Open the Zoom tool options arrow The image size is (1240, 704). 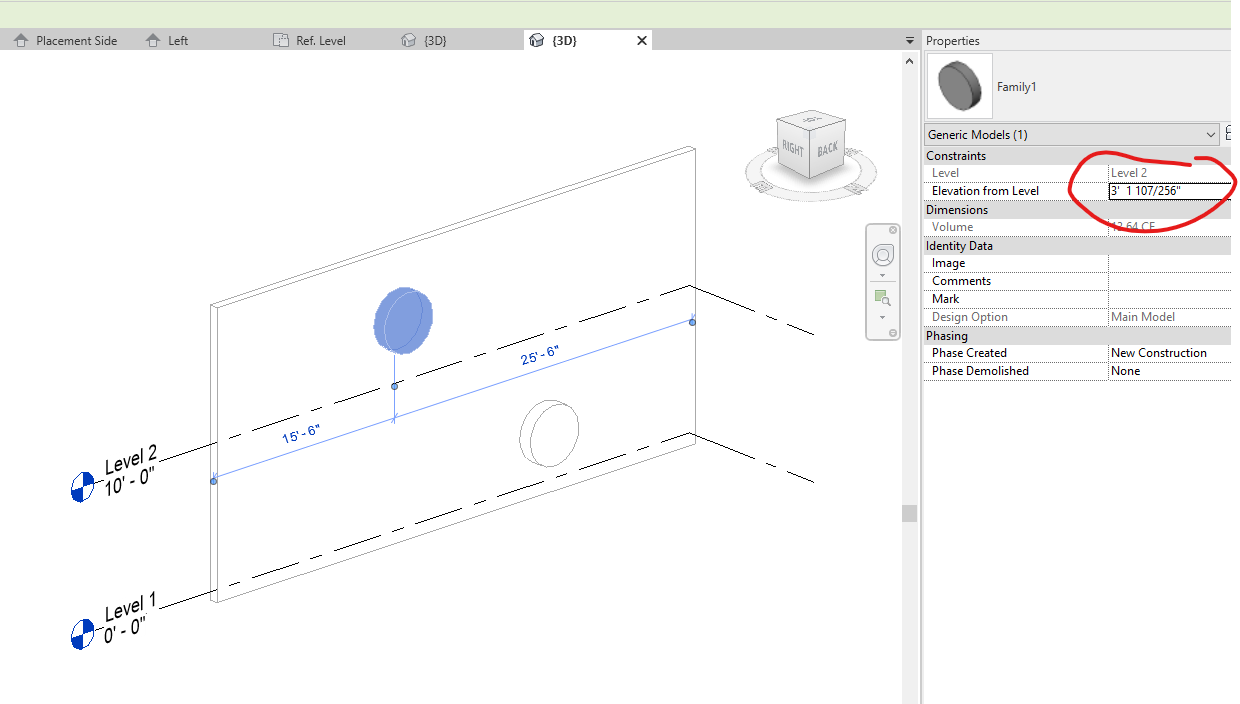882,316
